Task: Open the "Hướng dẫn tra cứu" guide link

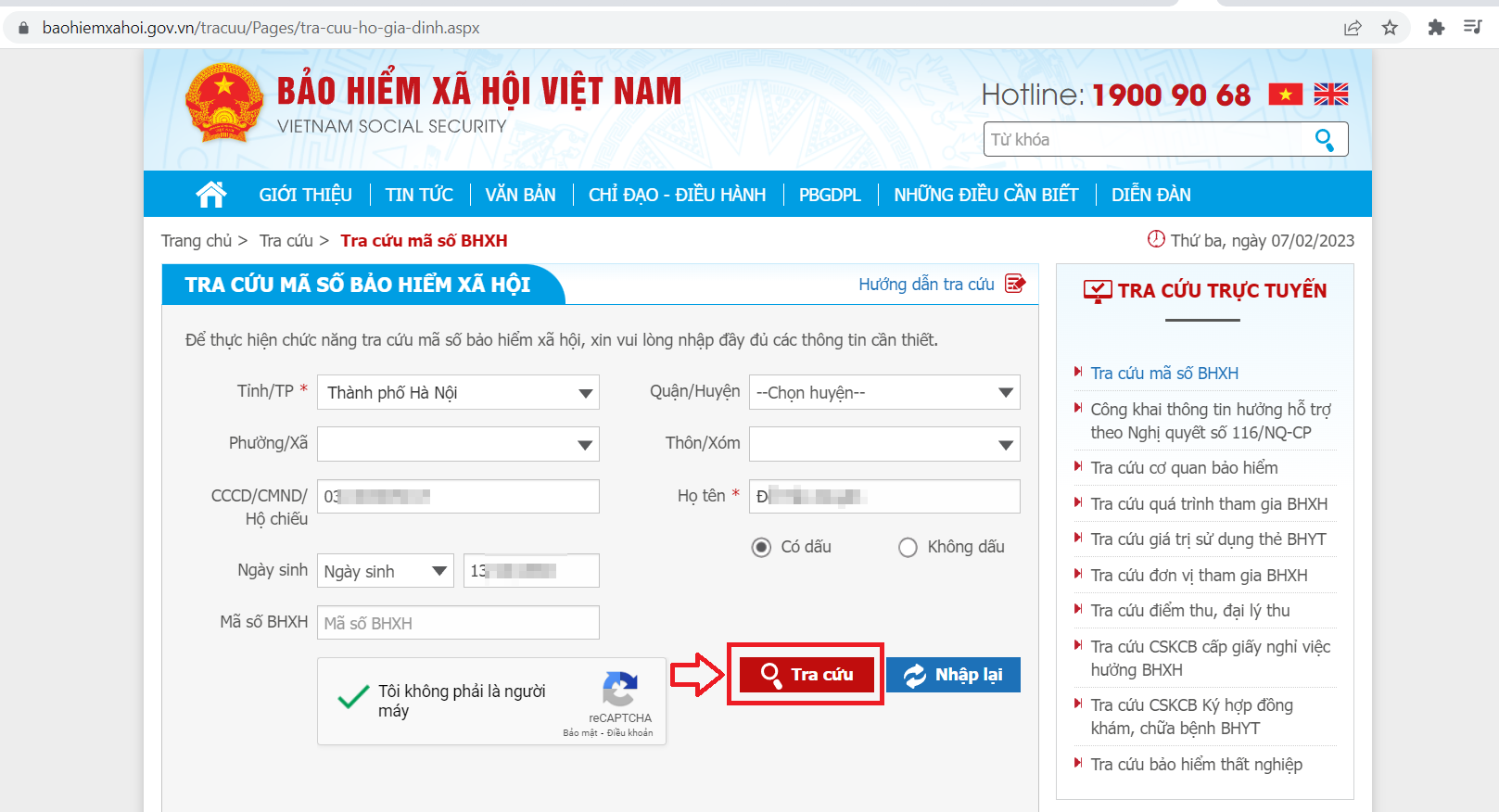Action: (x=927, y=285)
